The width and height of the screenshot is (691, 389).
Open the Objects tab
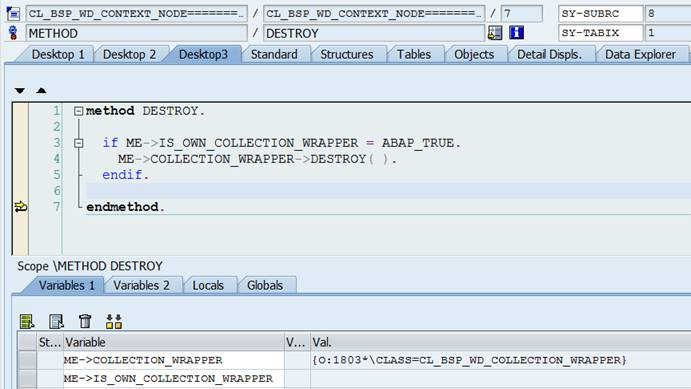click(x=474, y=55)
